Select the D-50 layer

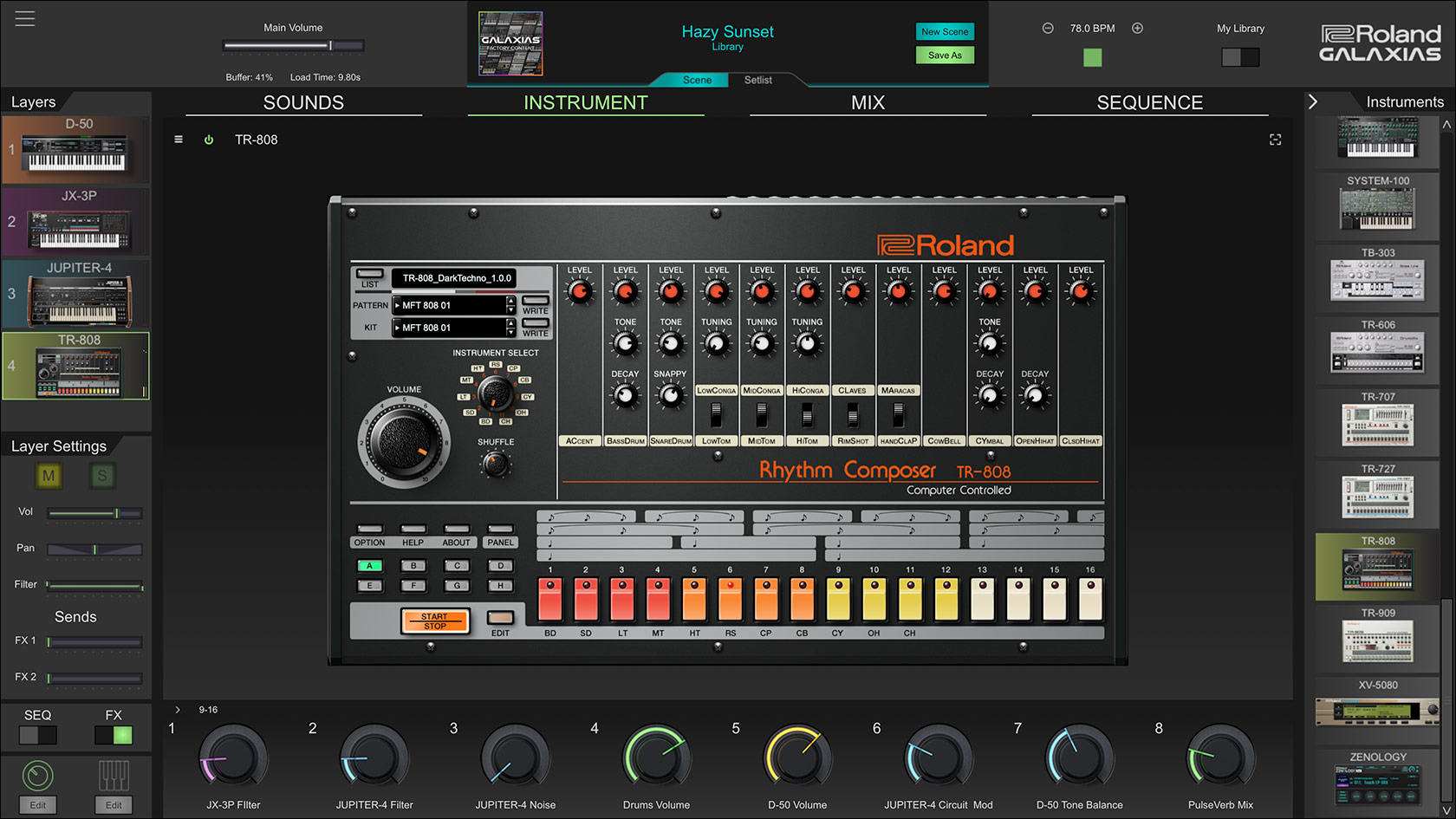75,150
